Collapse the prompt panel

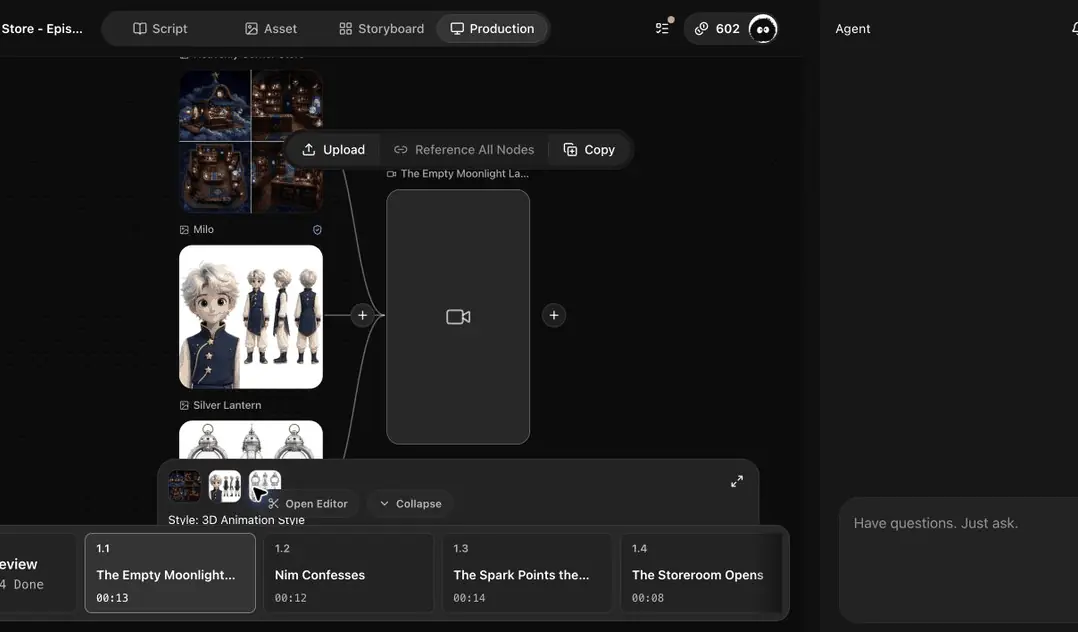(410, 504)
